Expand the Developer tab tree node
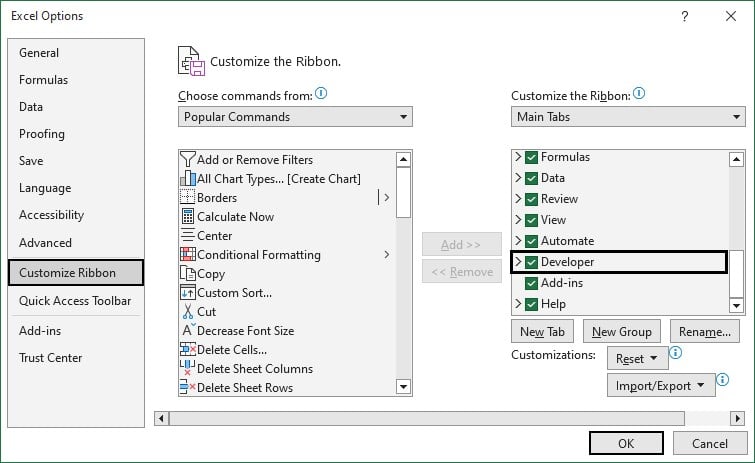 pyautogui.click(x=518, y=261)
